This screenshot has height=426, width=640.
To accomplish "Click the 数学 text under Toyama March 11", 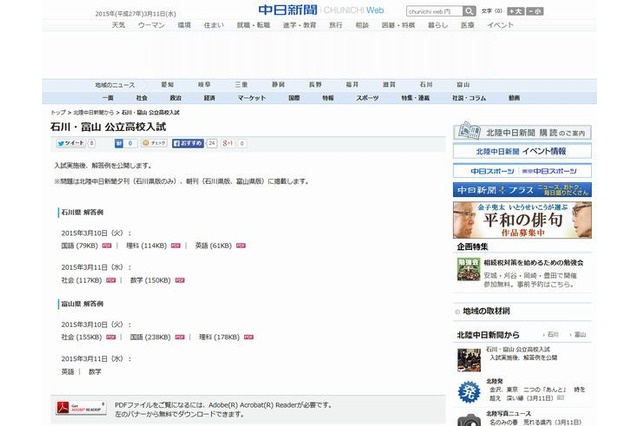I will pos(95,372).
